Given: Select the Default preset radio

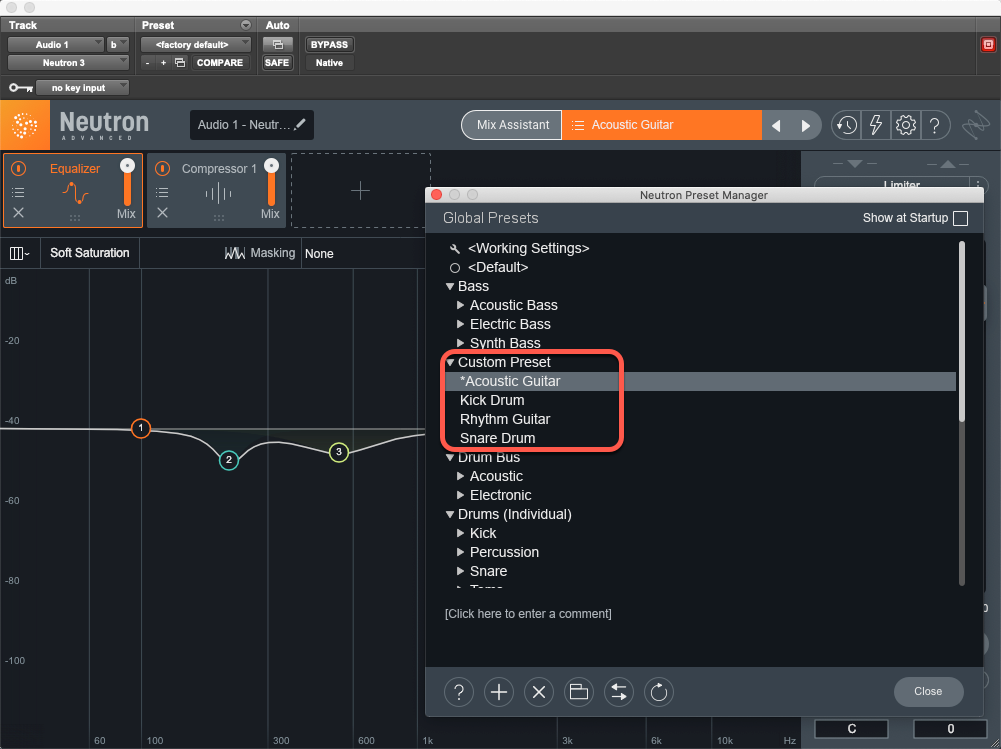Looking at the screenshot, I should (x=455, y=268).
